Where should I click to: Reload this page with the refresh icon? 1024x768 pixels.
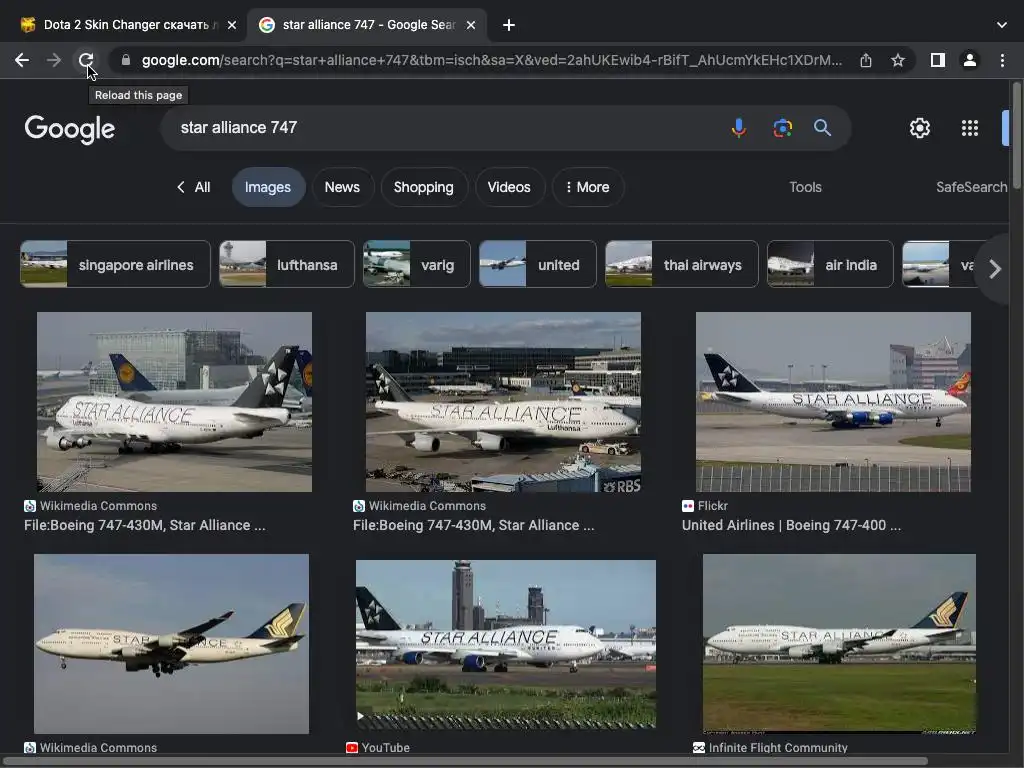[86, 60]
